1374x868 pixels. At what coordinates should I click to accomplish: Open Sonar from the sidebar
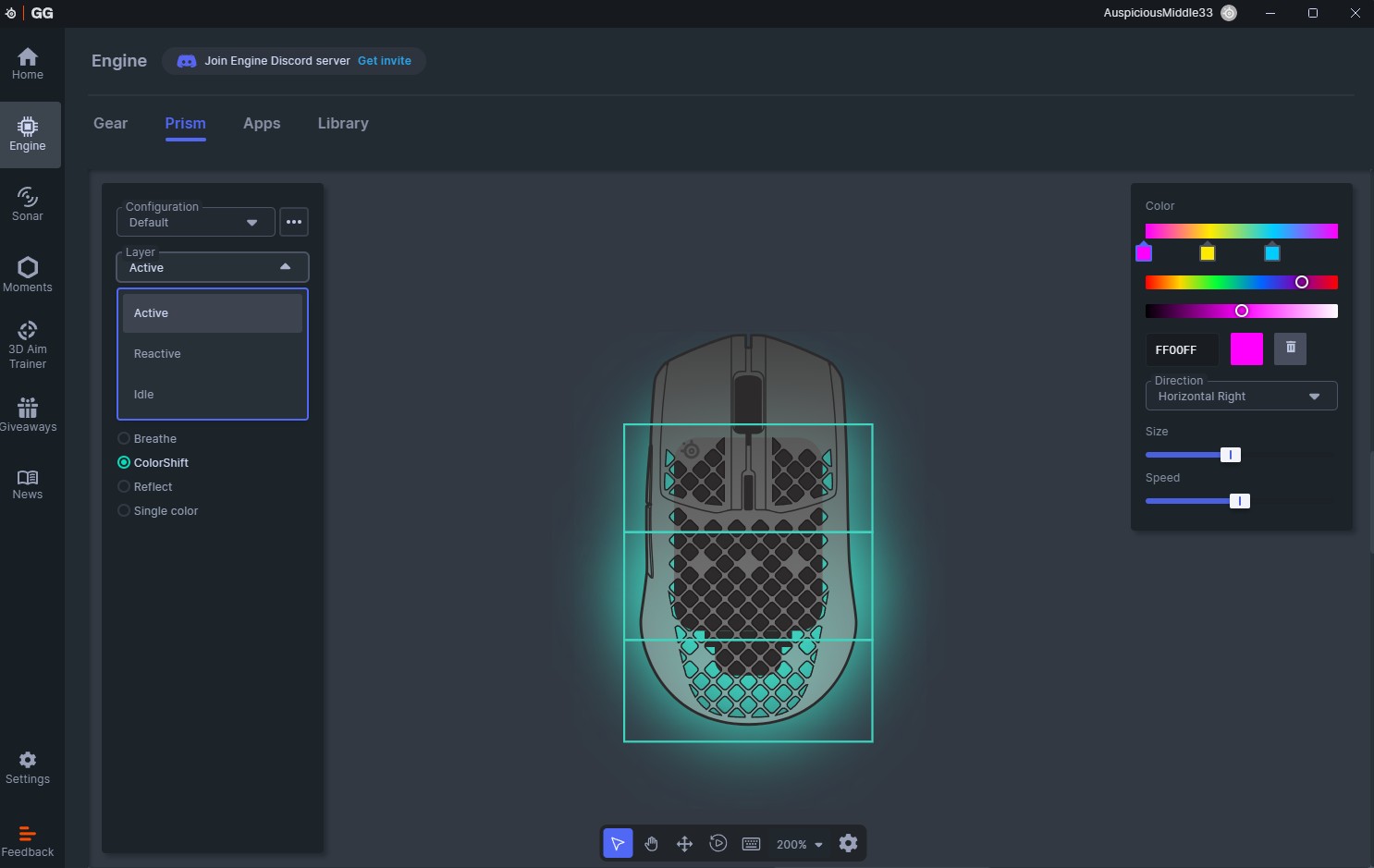point(28,203)
